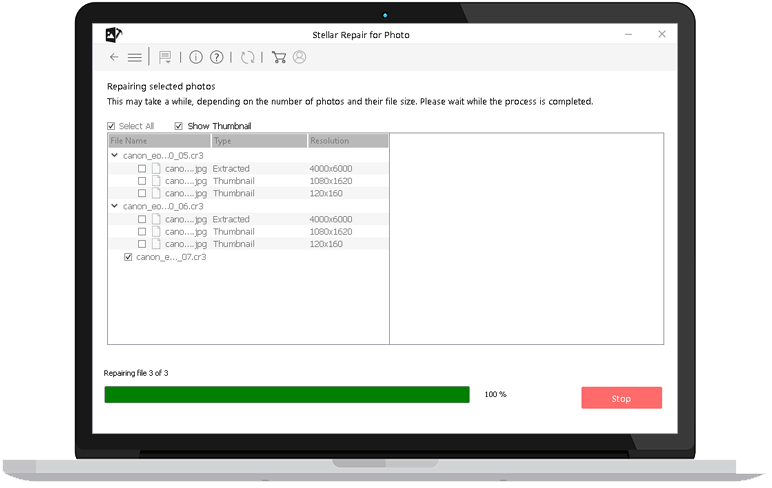This screenshot has height=488, width=772.
Task: Toggle the Select All checkbox
Action: 111,126
